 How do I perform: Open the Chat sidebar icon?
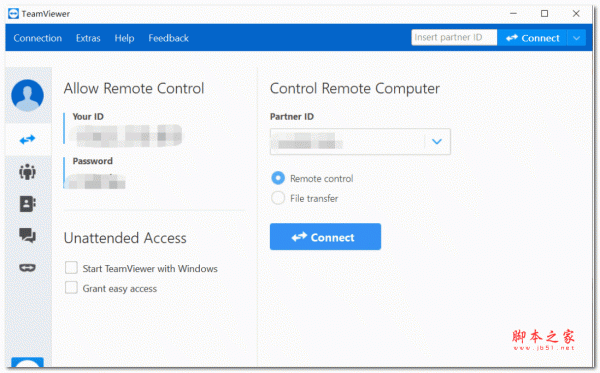coord(28,235)
